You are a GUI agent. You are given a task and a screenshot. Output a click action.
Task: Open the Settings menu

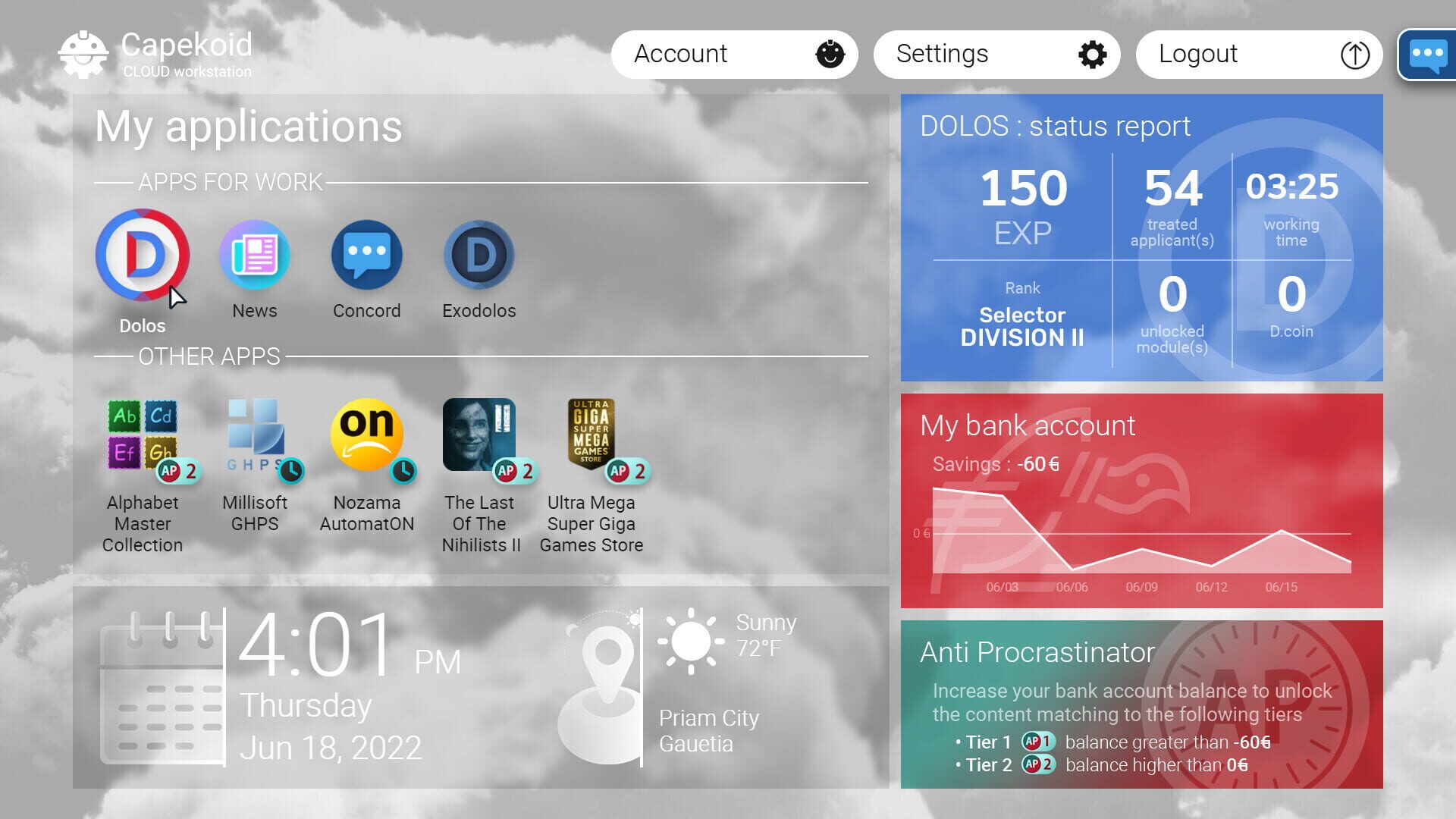pyautogui.click(x=996, y=54)
